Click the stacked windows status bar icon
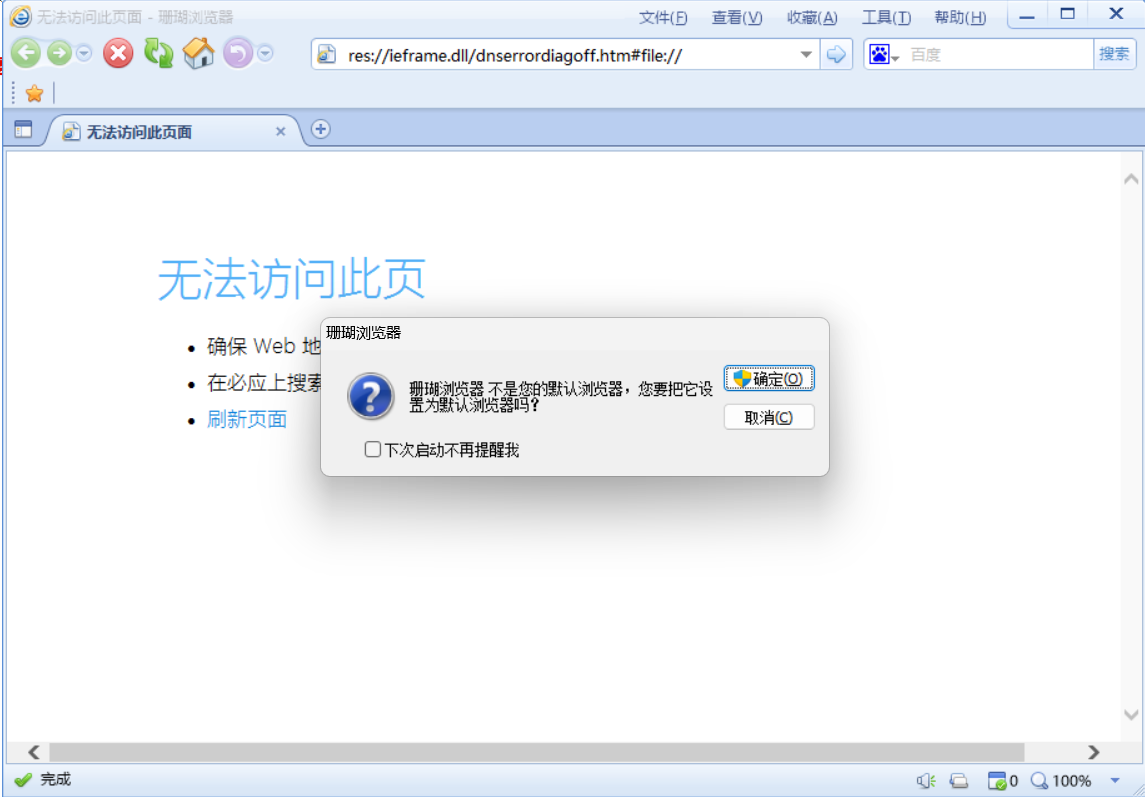 pos(959,781)
